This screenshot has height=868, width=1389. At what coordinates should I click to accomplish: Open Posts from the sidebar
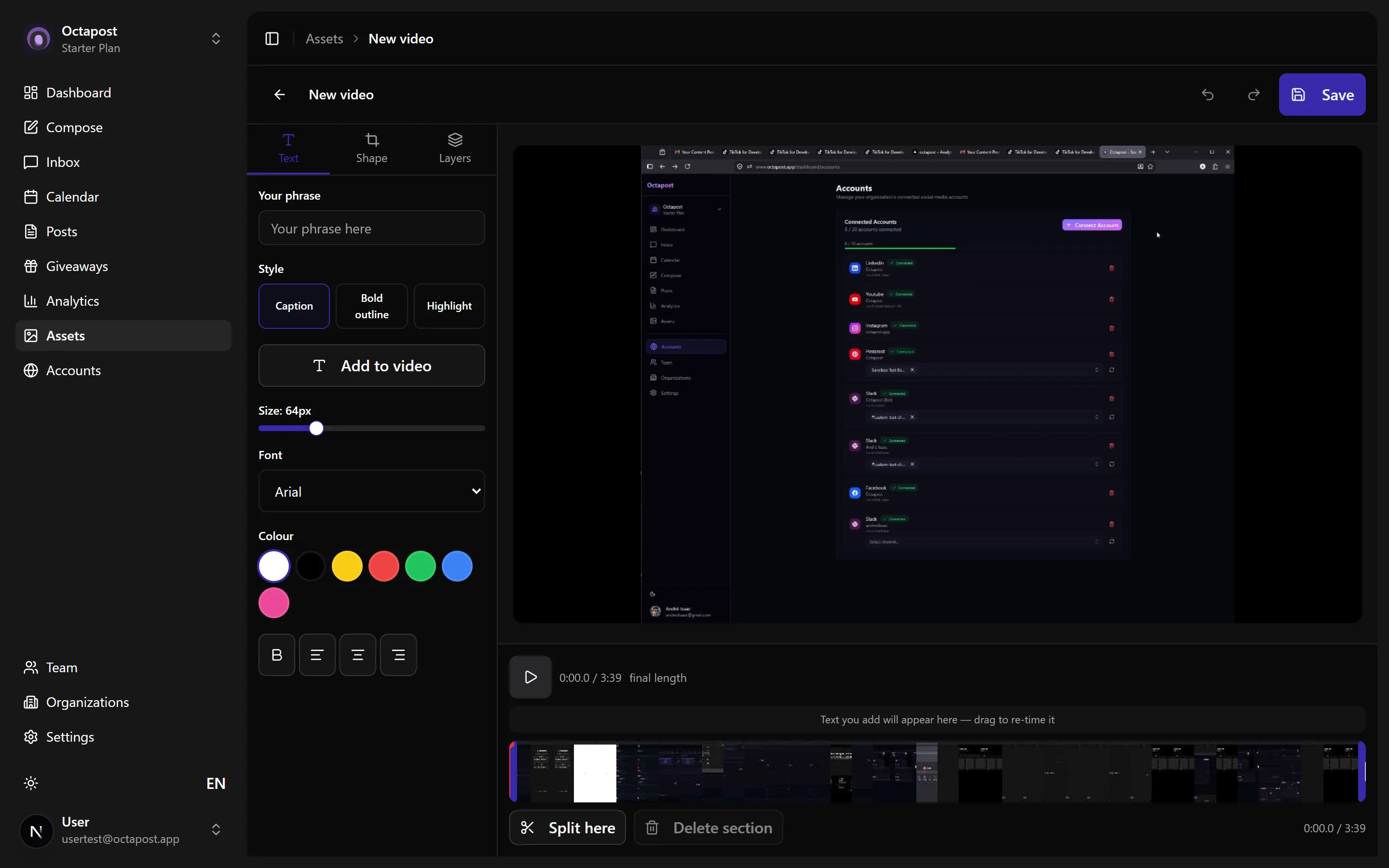(x=123, y=231)
